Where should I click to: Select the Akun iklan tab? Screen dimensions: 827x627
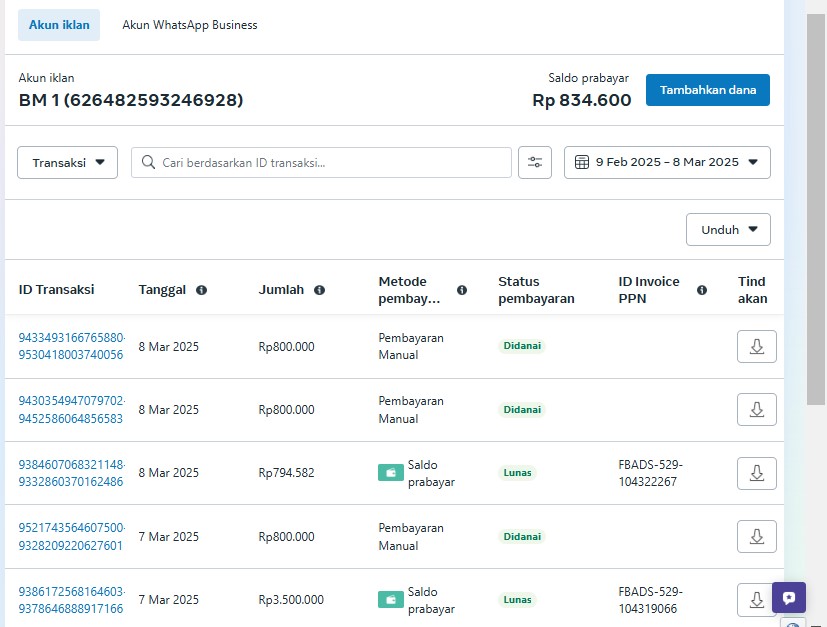[59, 25]
